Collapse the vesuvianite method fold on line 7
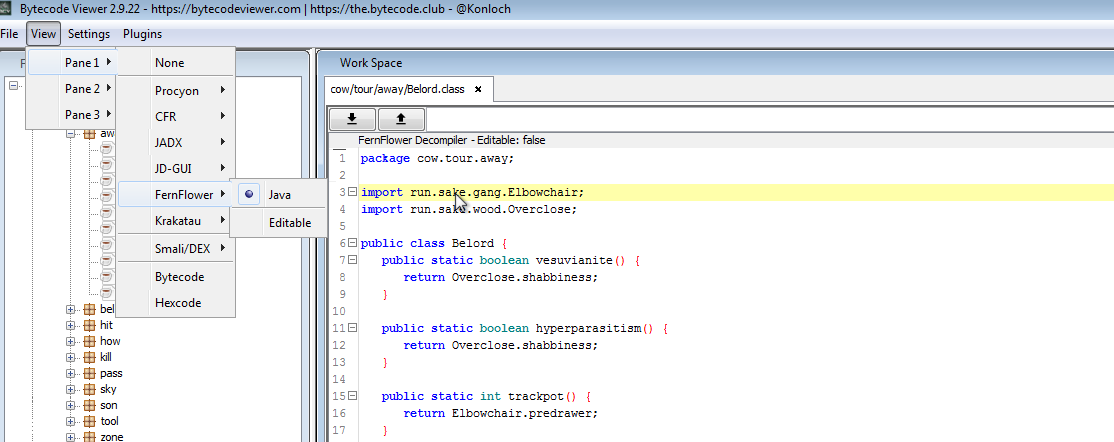Viewport: 1114px width, 442px height. tap(352, 260)
